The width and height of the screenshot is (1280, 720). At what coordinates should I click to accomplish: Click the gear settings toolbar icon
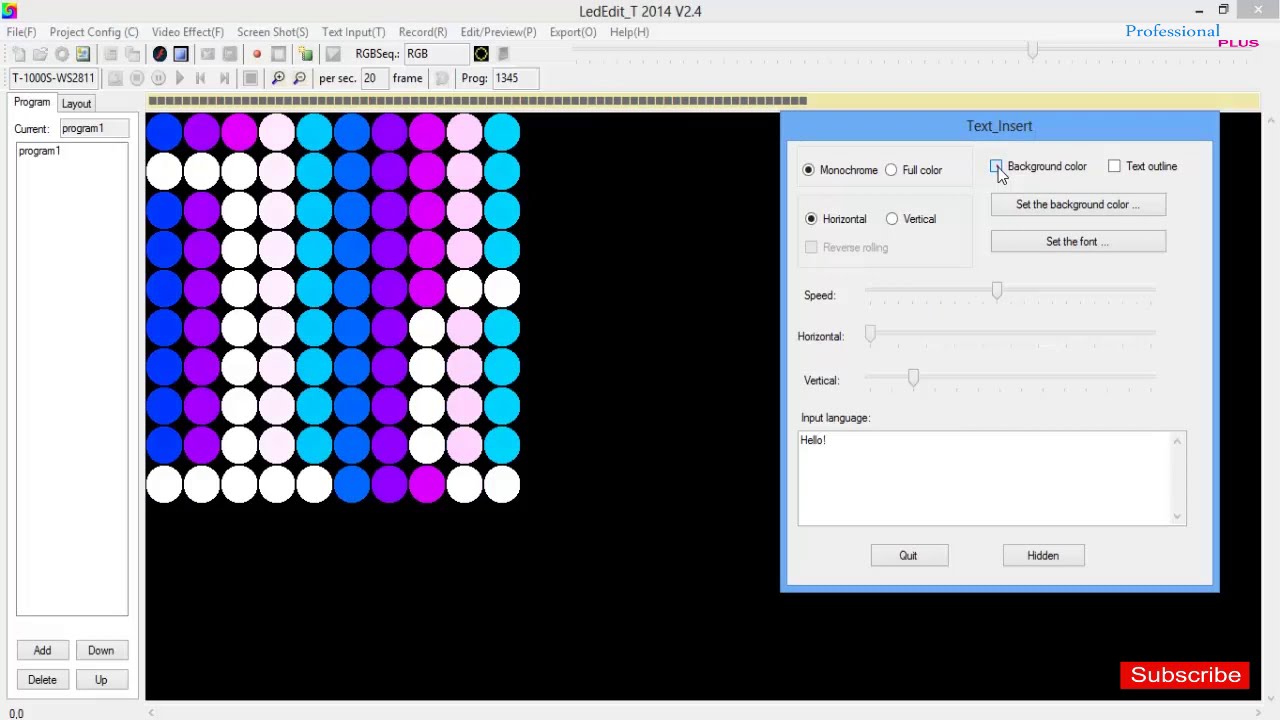(x=62, y=54)
